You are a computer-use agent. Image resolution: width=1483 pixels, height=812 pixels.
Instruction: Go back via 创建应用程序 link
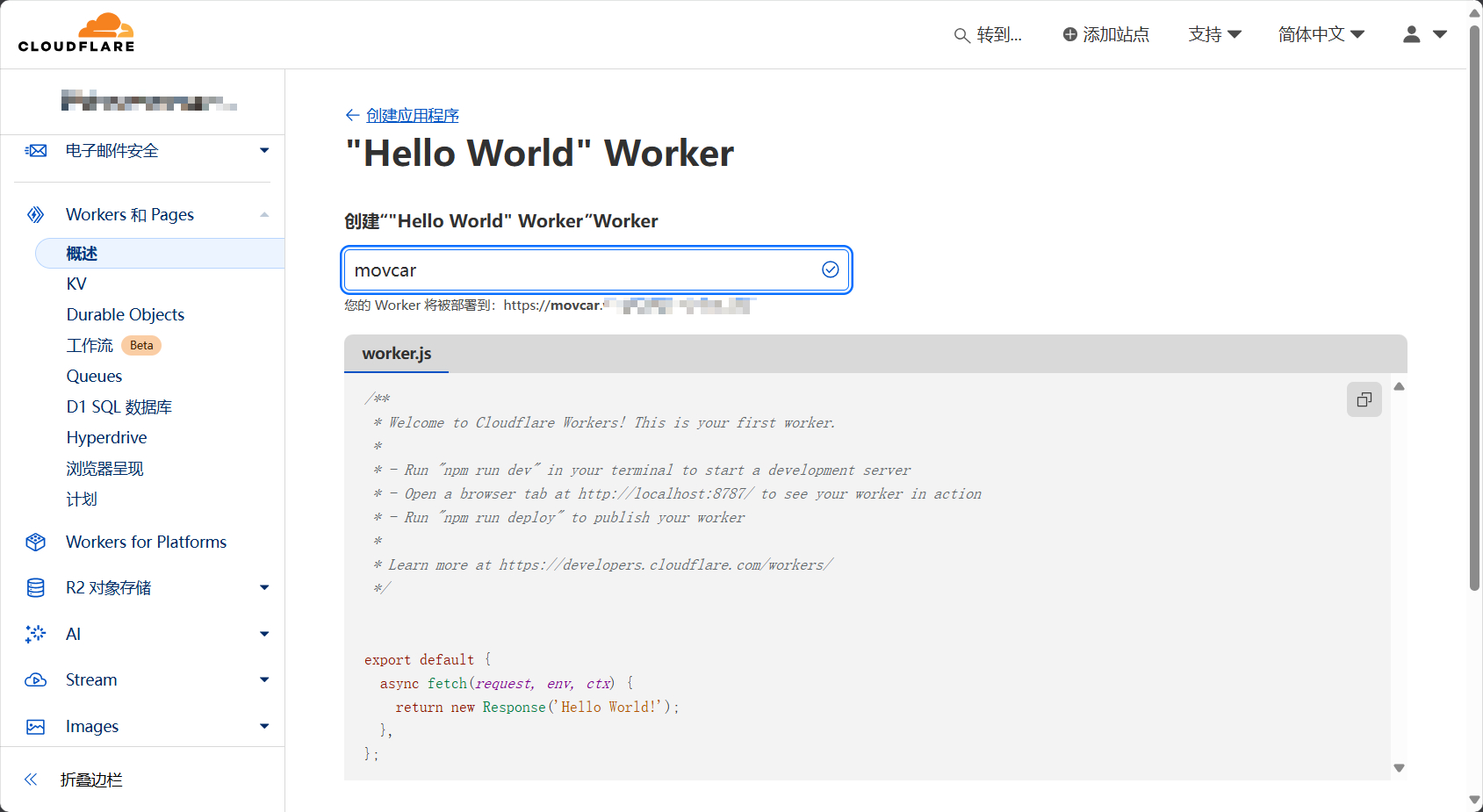412,115
